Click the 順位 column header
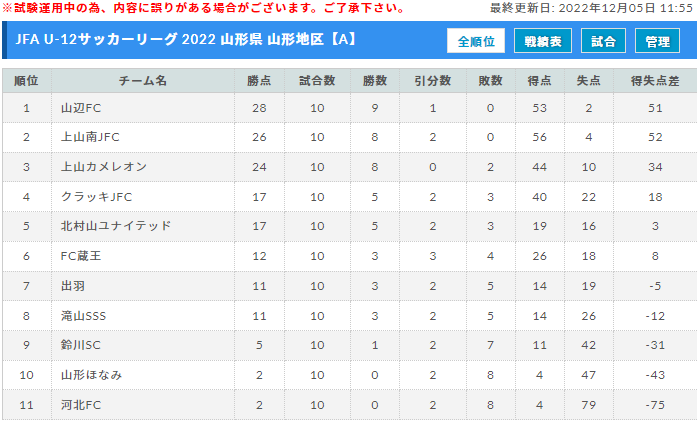697x421 pixels. tap(27, 80)
